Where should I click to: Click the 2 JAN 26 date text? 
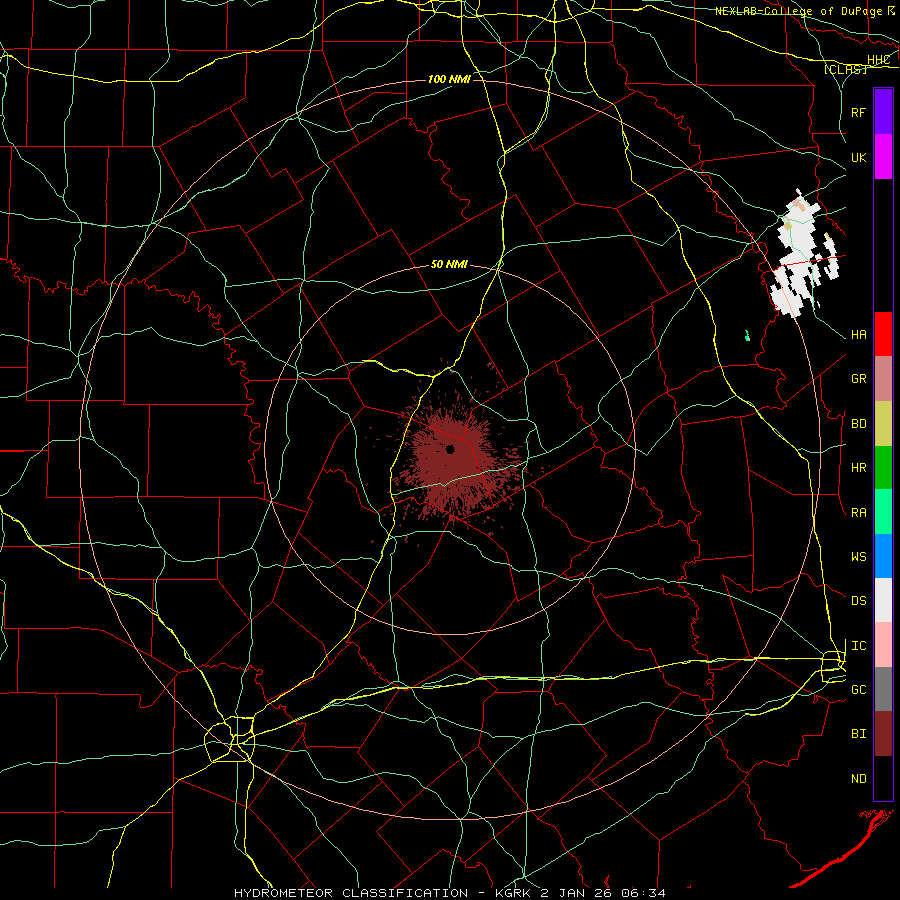pos(577,893)
